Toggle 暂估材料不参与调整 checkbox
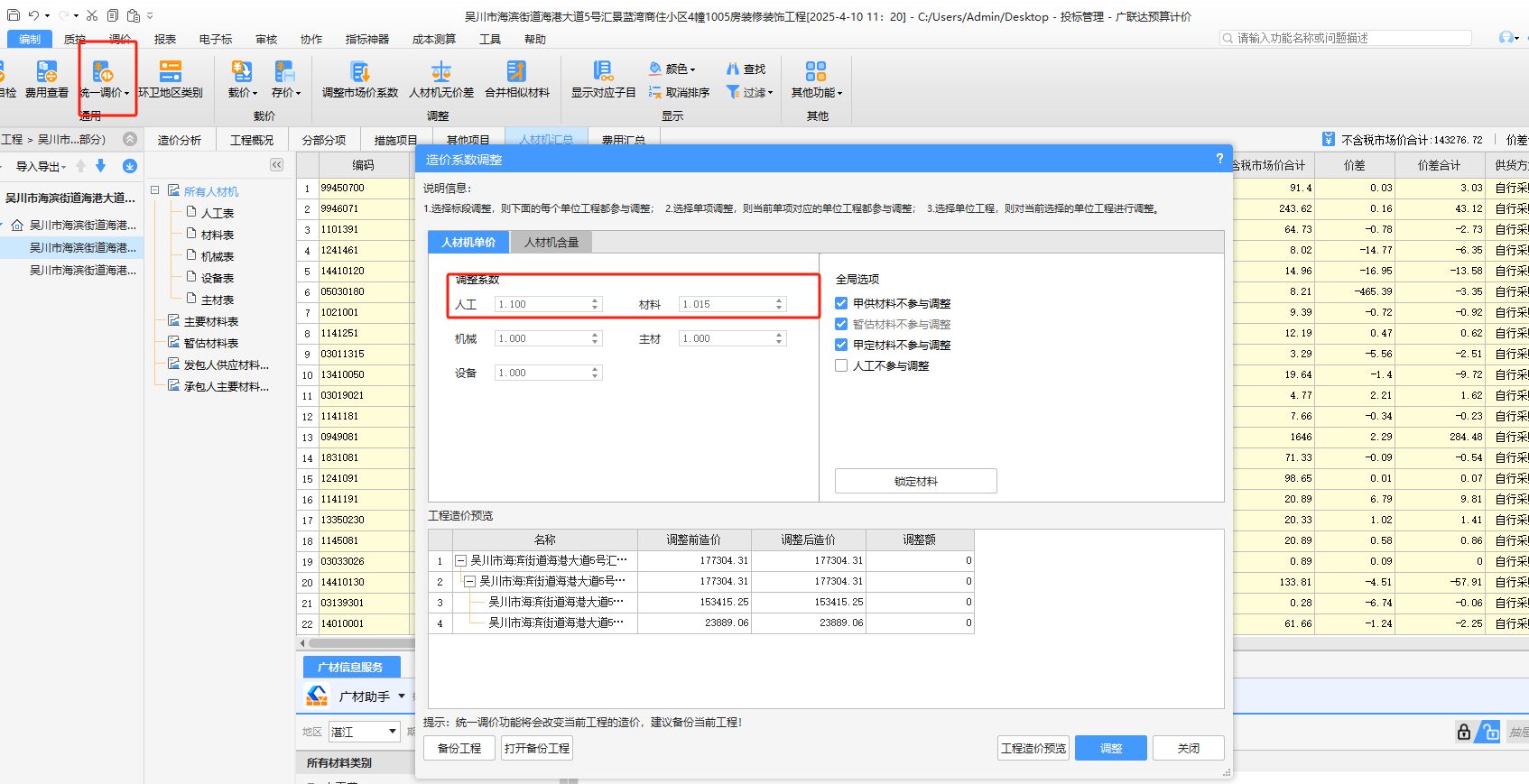This screenshot has height=784, width=1529. click(x=841, y=324)
